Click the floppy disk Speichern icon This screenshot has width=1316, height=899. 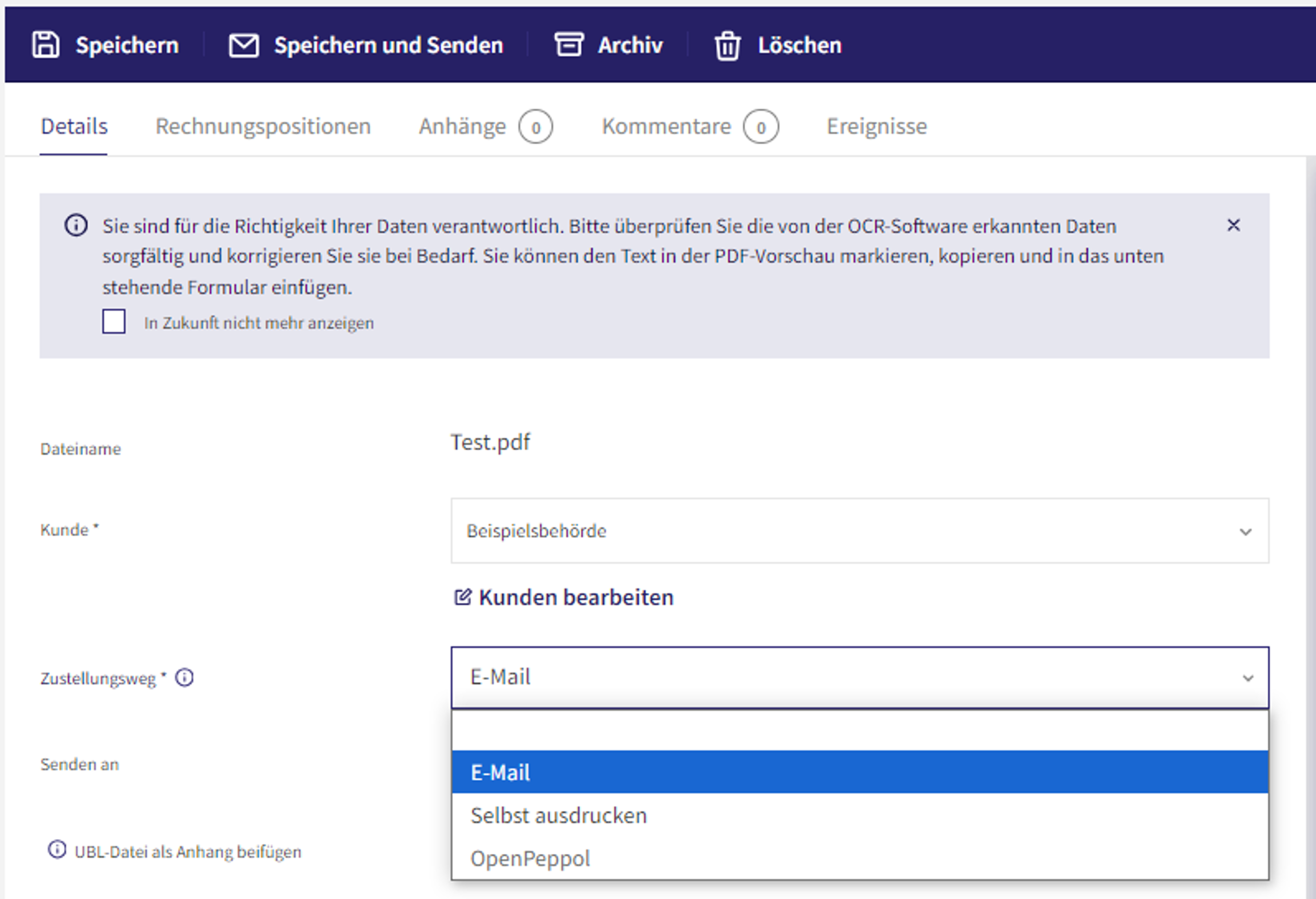(x=45, y=45)
